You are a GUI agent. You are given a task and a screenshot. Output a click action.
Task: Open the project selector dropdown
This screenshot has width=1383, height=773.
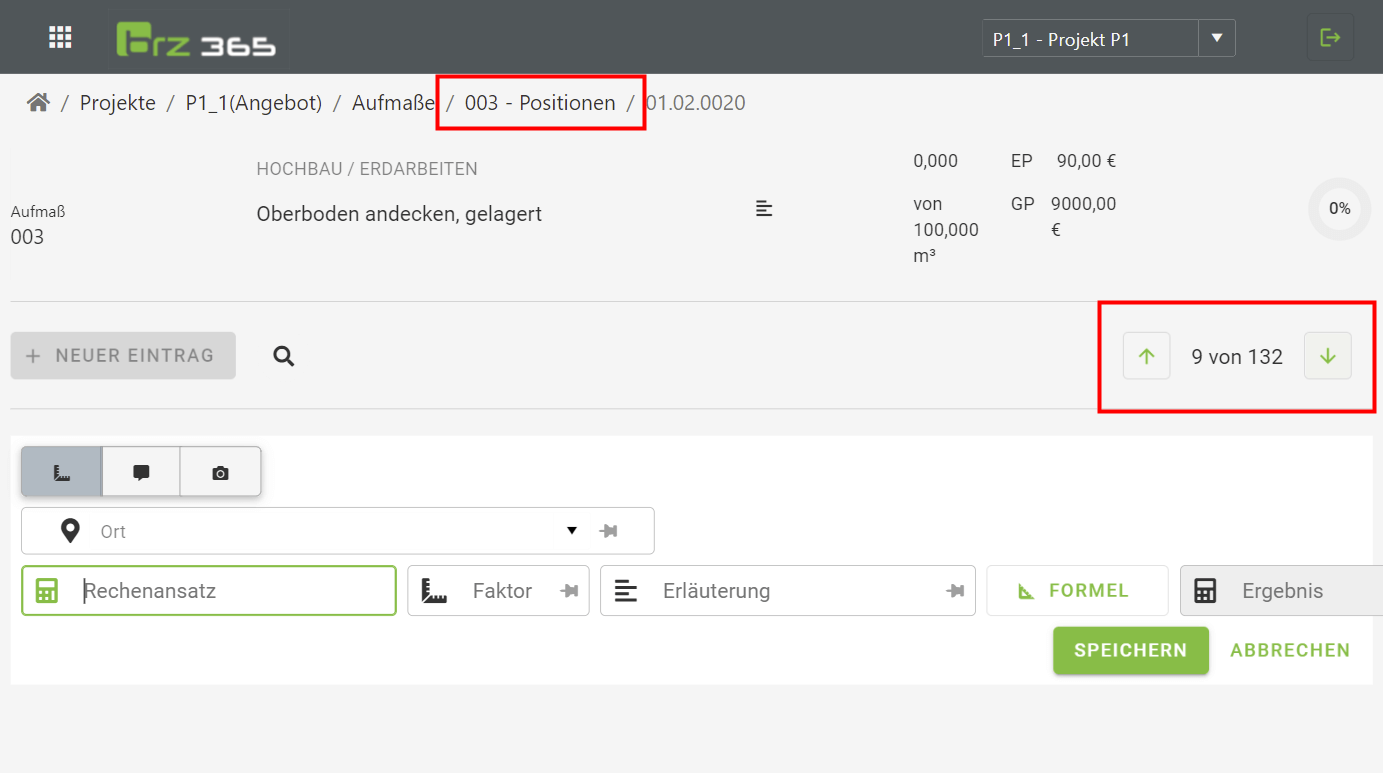click(x=1216, y=39)
